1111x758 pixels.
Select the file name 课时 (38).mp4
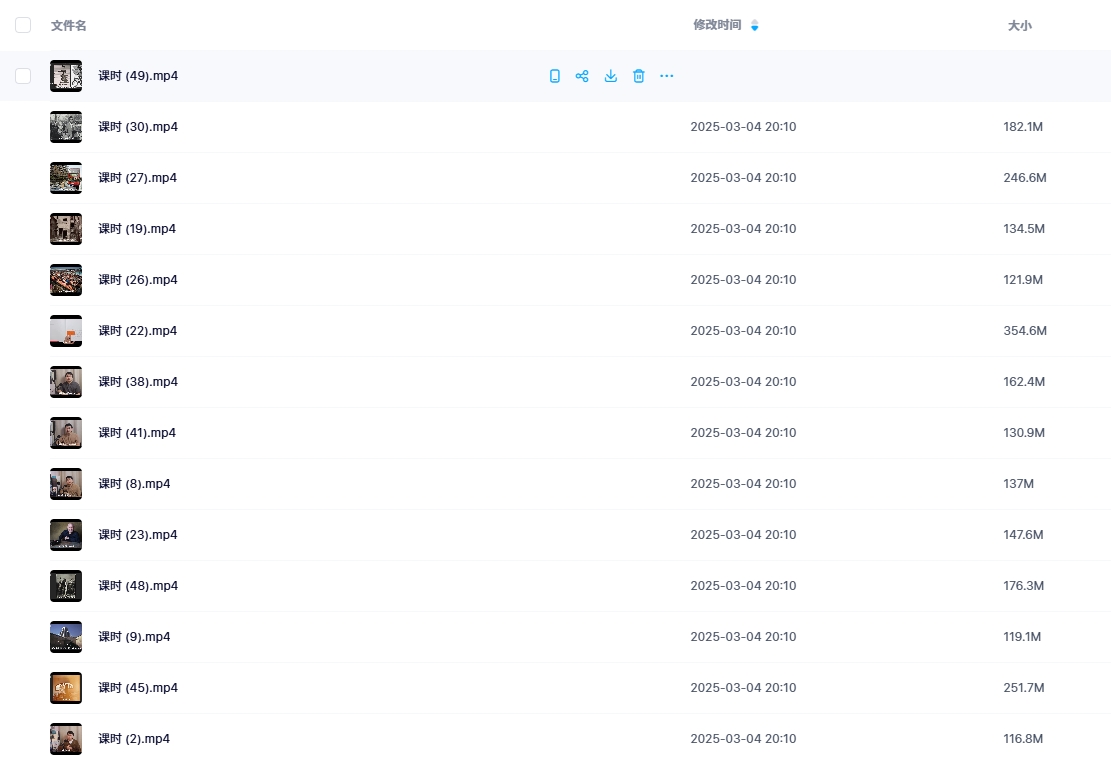click(x=138, y=382)
